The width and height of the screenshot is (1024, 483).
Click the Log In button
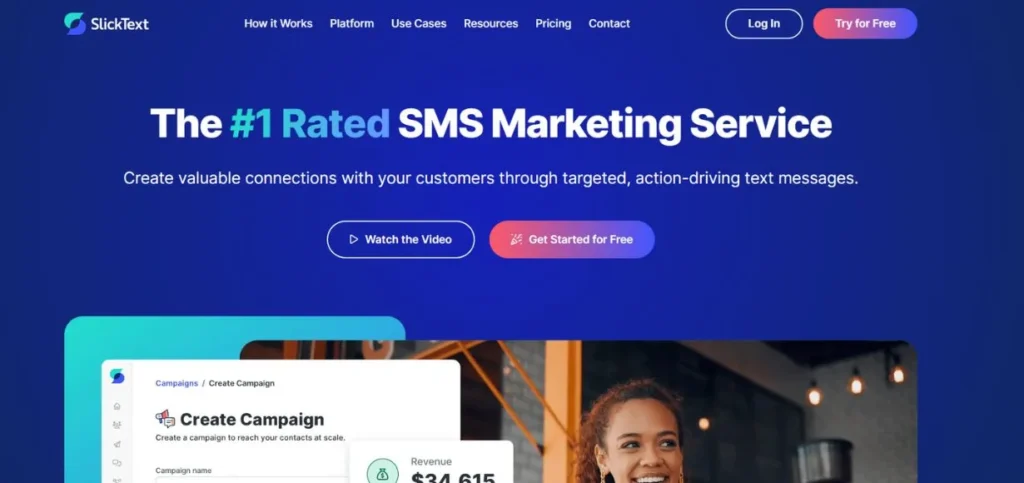(764, 23)
